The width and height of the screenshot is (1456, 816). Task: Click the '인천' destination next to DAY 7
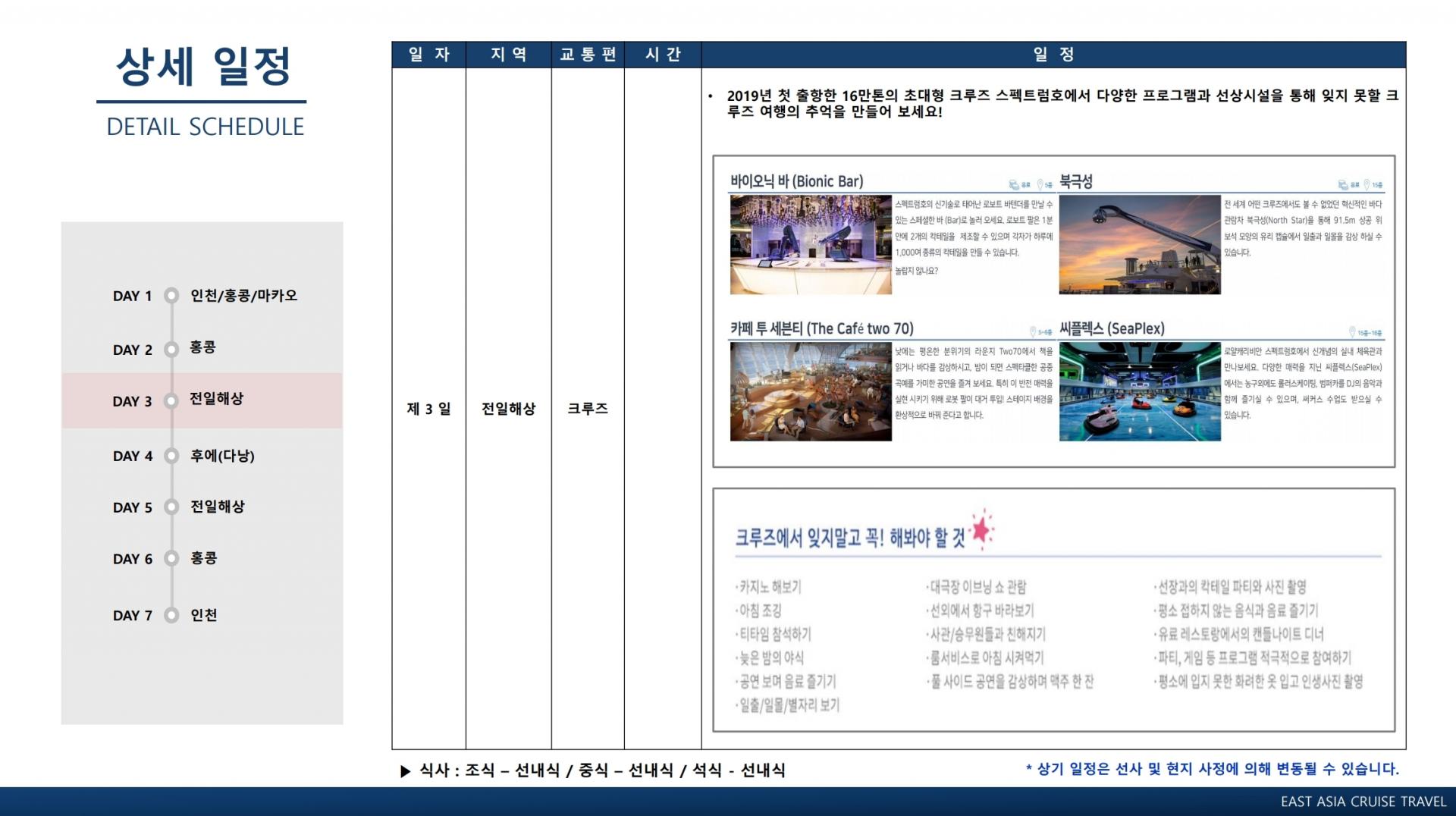203,615
